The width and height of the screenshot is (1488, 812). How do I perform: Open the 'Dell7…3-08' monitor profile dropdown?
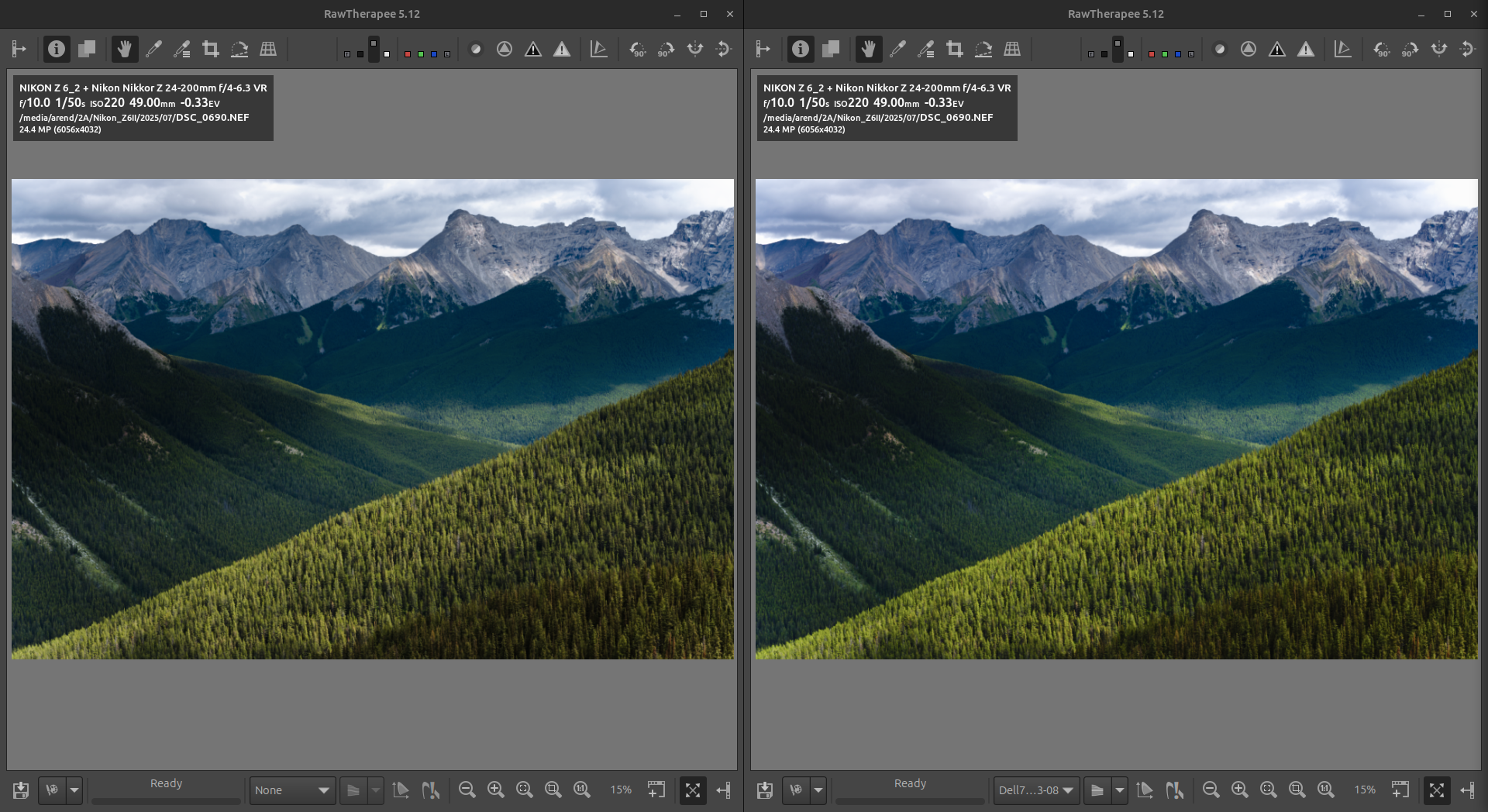click(x=1035, y=790)
